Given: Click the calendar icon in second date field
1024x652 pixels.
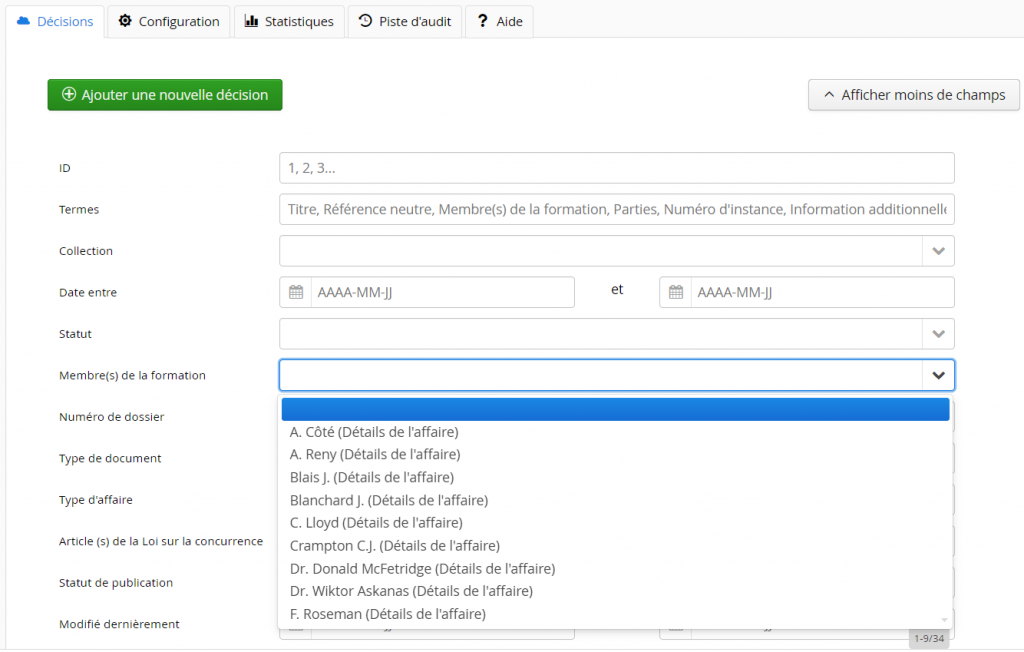Looking at the screenshot, I should point(676,292).
